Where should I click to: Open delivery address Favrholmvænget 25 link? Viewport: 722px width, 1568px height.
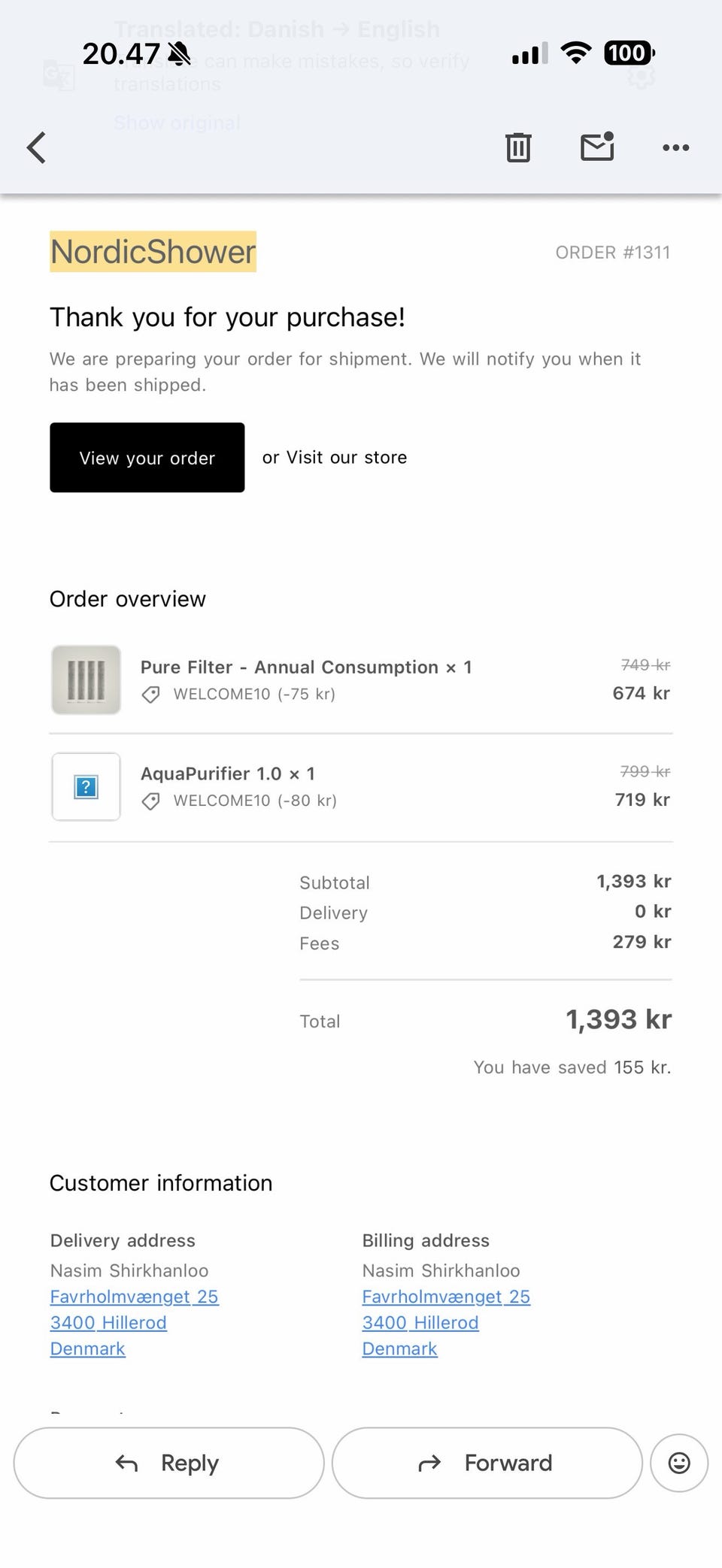(134, 1297)
